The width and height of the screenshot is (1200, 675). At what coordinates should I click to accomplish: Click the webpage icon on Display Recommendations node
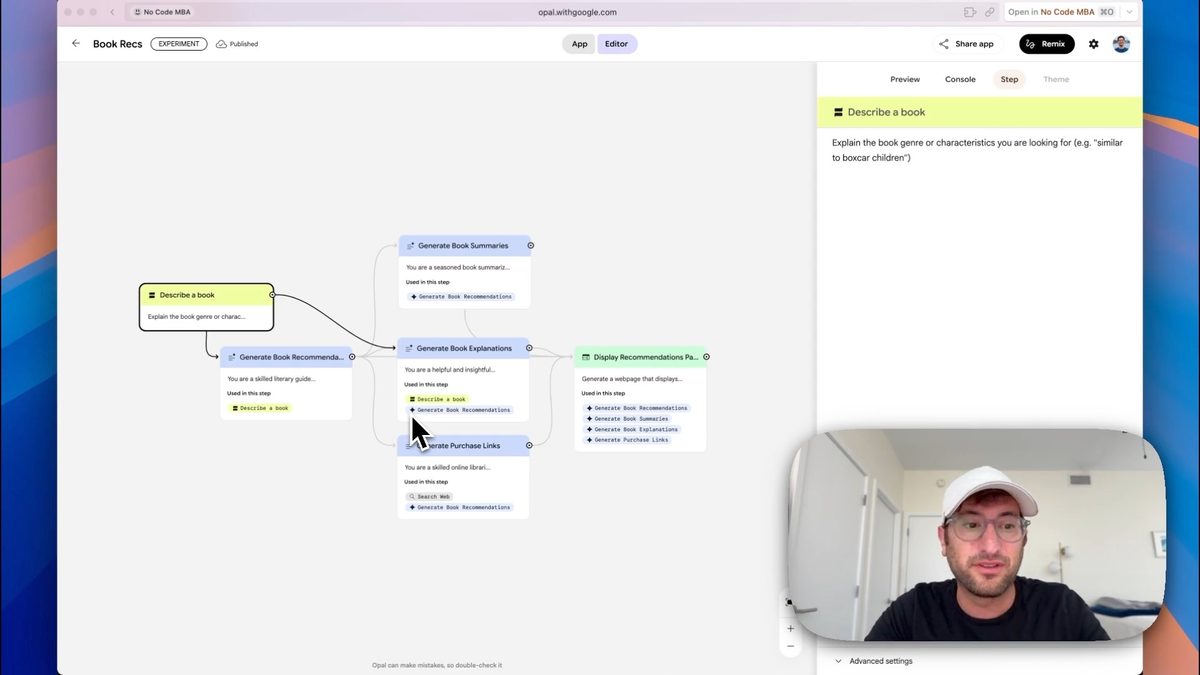pyautogui.click(x=586, y=357)
